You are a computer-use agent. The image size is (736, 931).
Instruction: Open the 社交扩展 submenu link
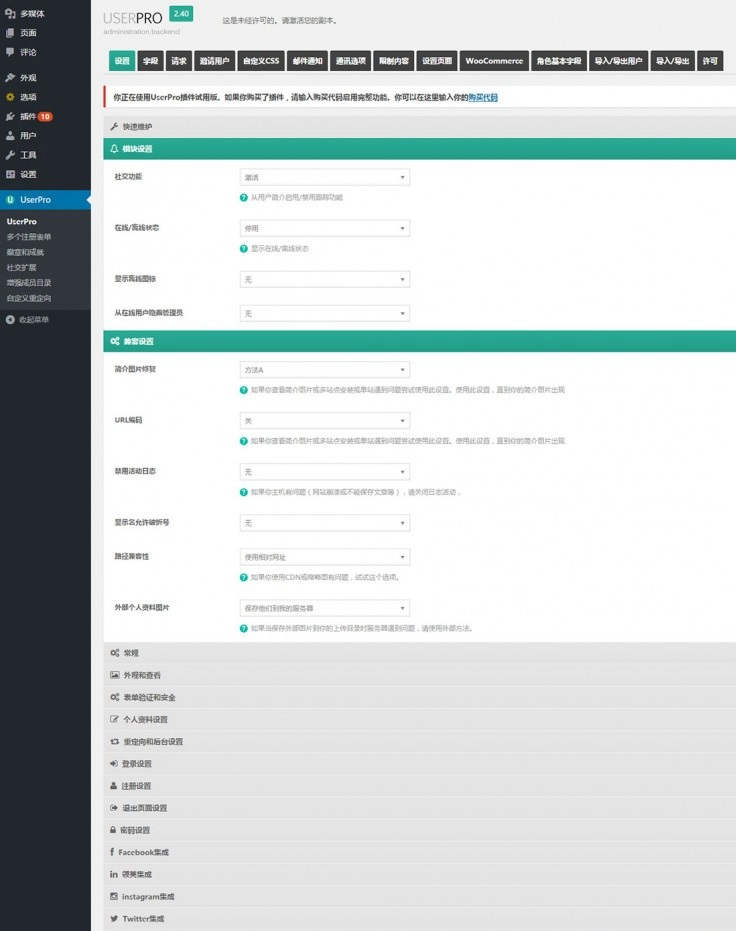click(21, 267)
